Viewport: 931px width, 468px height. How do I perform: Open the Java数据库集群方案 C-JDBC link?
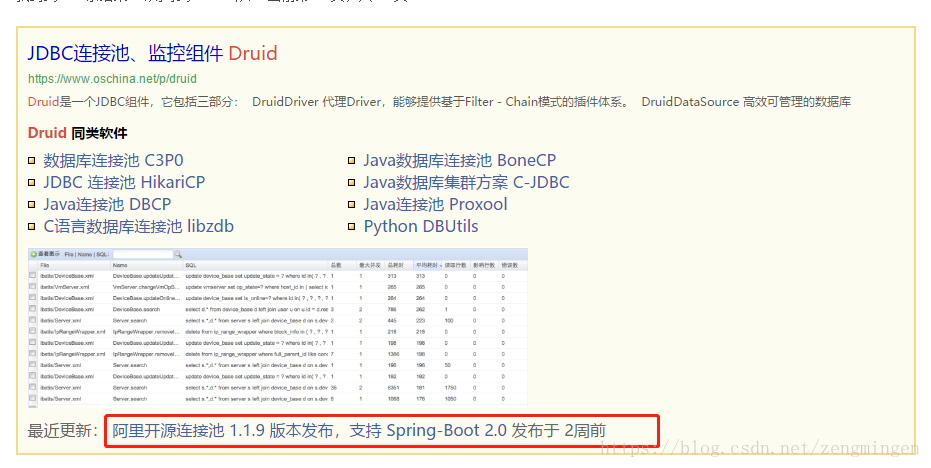coord(466,182)
